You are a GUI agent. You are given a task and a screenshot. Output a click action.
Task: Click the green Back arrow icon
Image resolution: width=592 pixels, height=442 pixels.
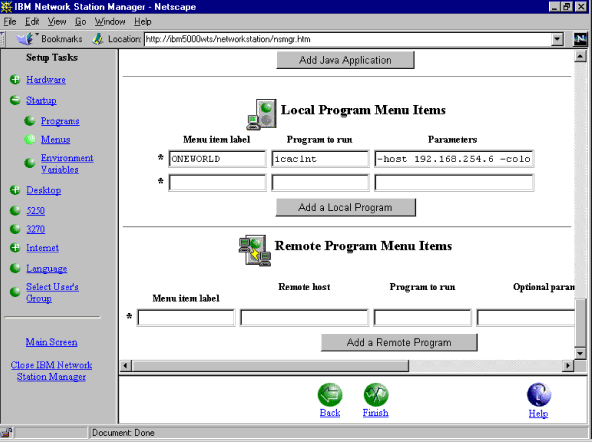pos(330,395)
